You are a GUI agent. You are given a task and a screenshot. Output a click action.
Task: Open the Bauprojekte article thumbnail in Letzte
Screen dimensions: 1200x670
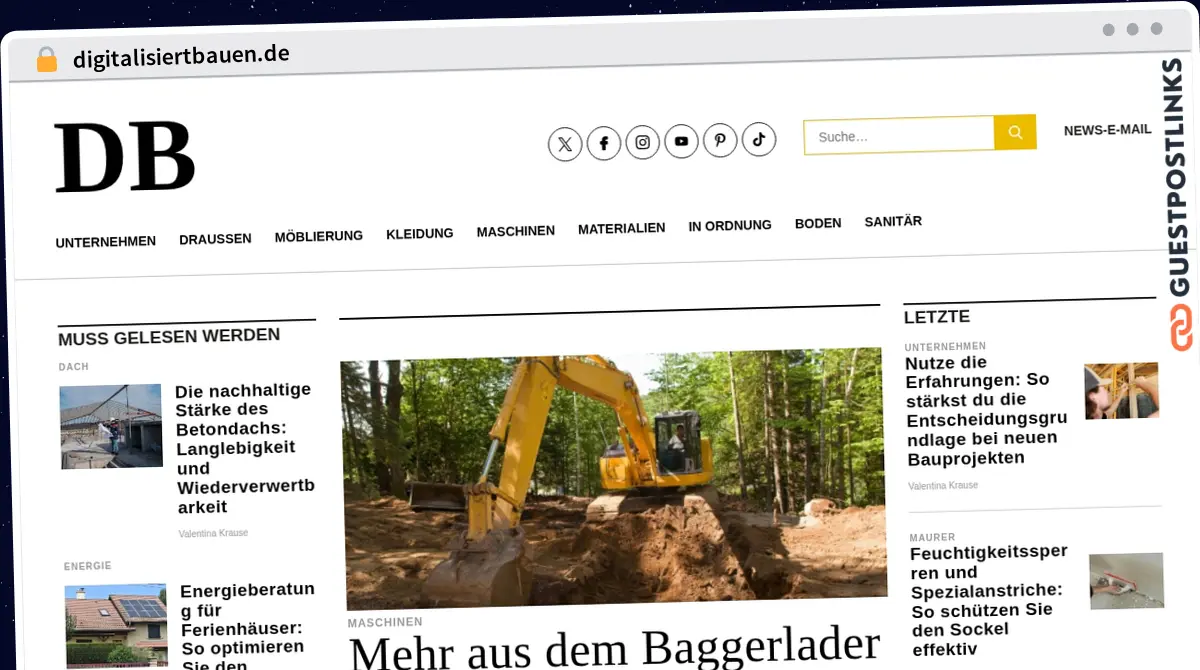tap(1122, 391)
